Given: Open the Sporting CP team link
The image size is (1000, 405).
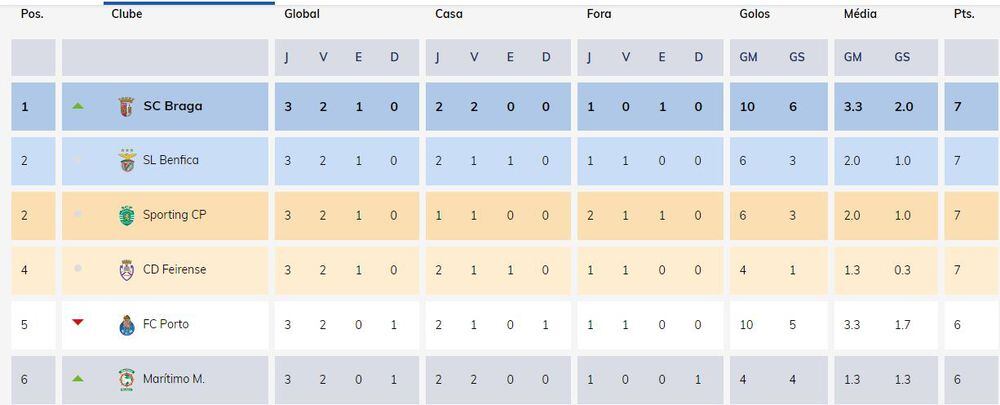Looking at the screenshot, I should (x=175, y=215).
